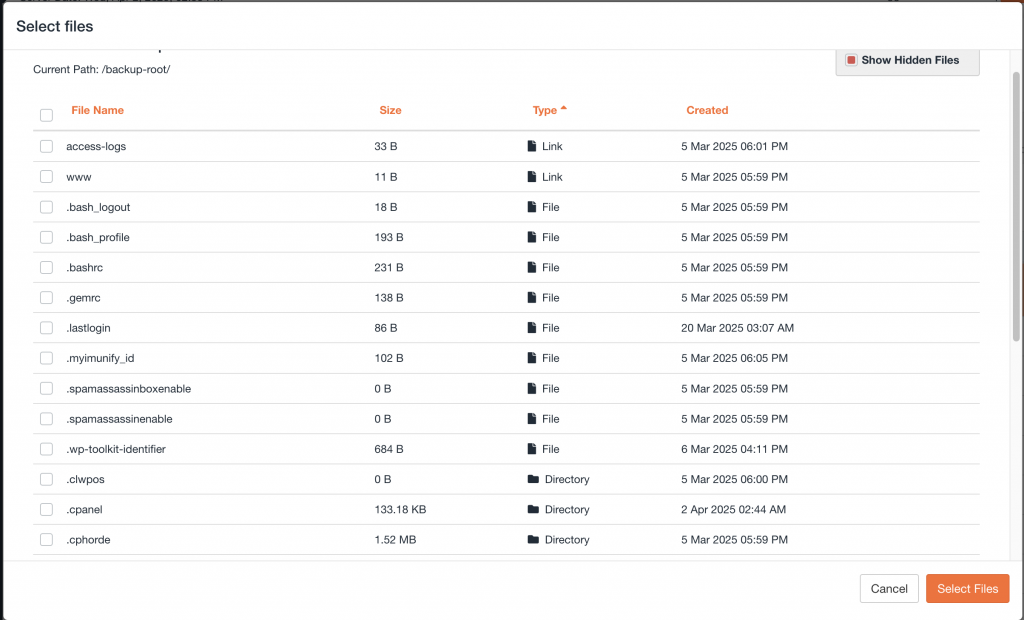
Task: Click the file icon for .bash_logout
Action: coord(532,207)
